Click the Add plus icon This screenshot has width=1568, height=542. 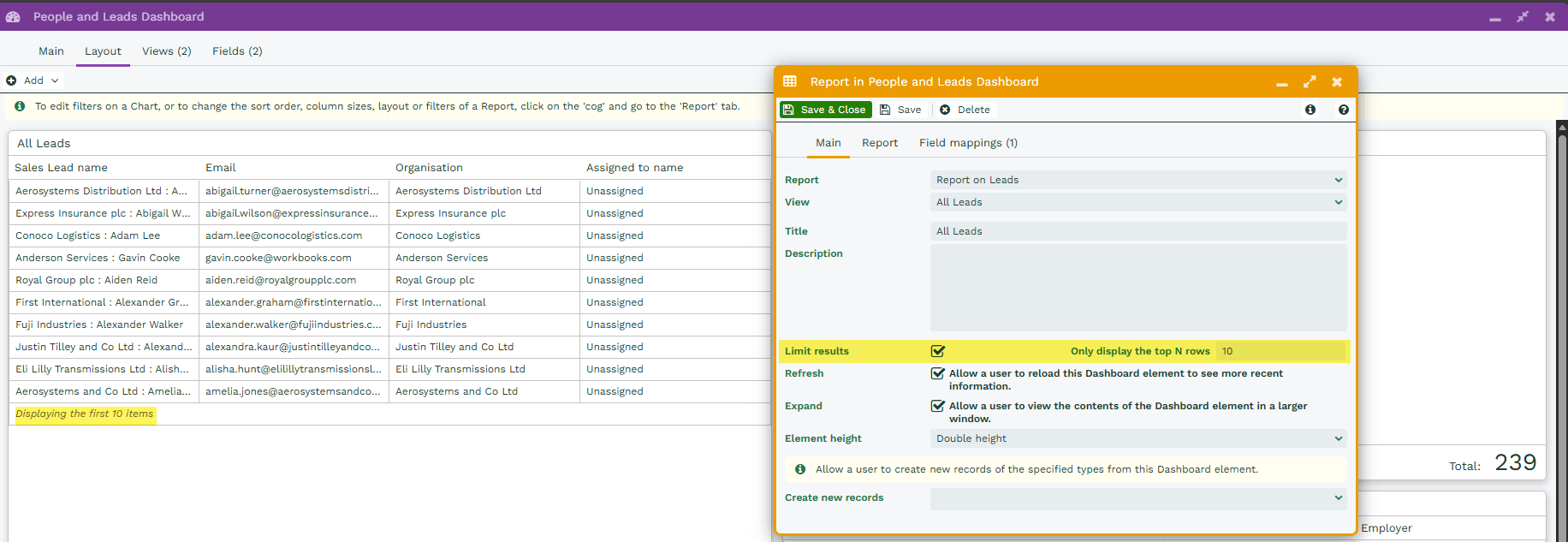coord(11,80)
